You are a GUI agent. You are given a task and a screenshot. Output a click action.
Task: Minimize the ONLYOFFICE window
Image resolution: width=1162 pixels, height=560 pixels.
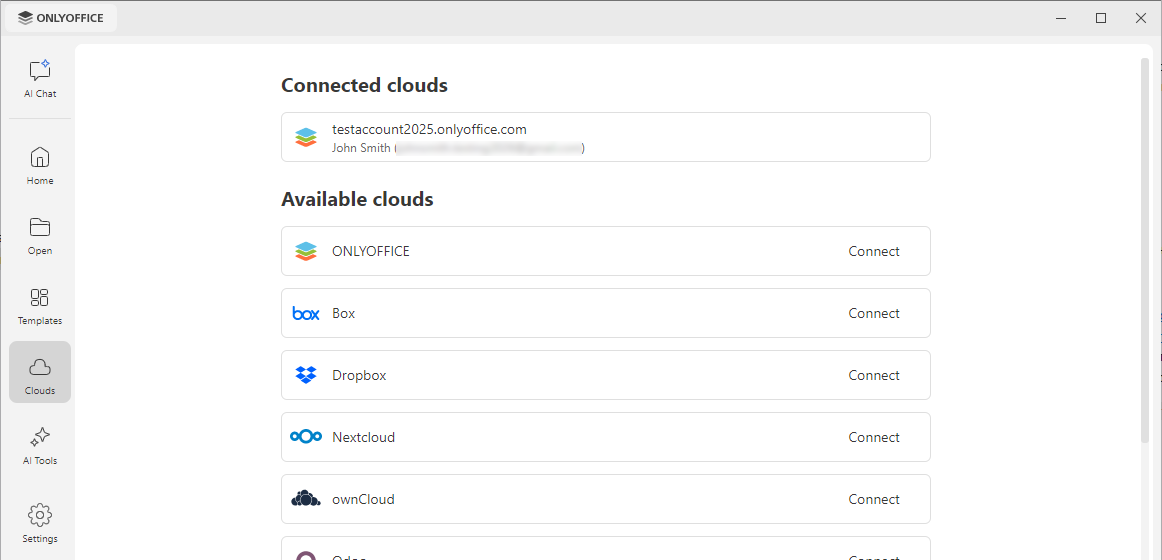coord(1061,19)
